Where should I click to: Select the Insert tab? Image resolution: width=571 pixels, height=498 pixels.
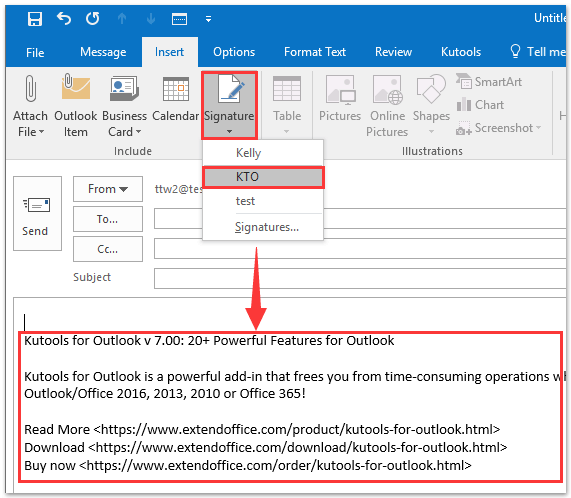point(169,52)
